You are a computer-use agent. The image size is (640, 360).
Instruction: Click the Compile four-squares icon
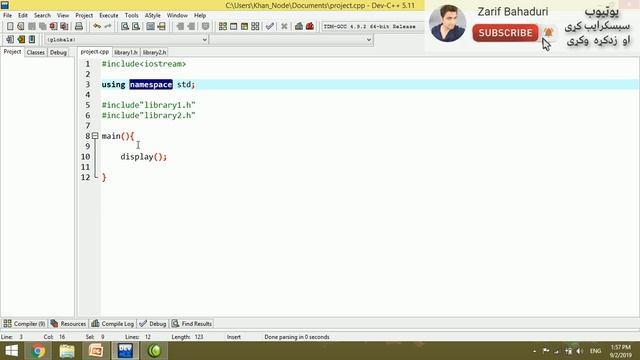pos(222,27)
